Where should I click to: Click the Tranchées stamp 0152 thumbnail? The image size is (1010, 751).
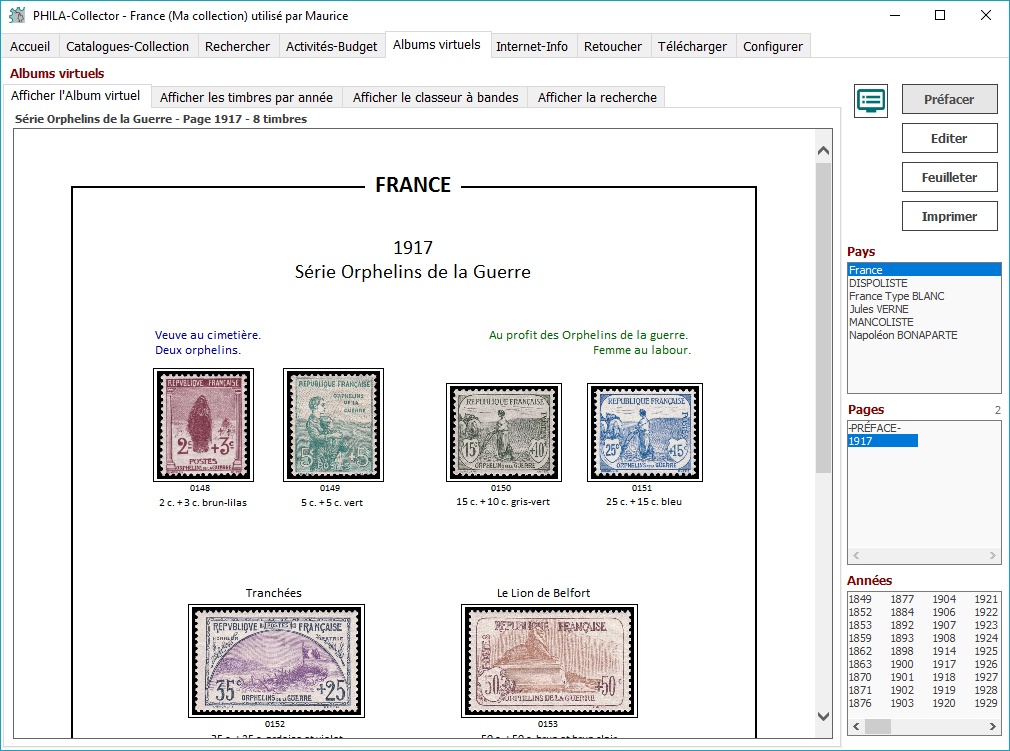pos(276,661)
